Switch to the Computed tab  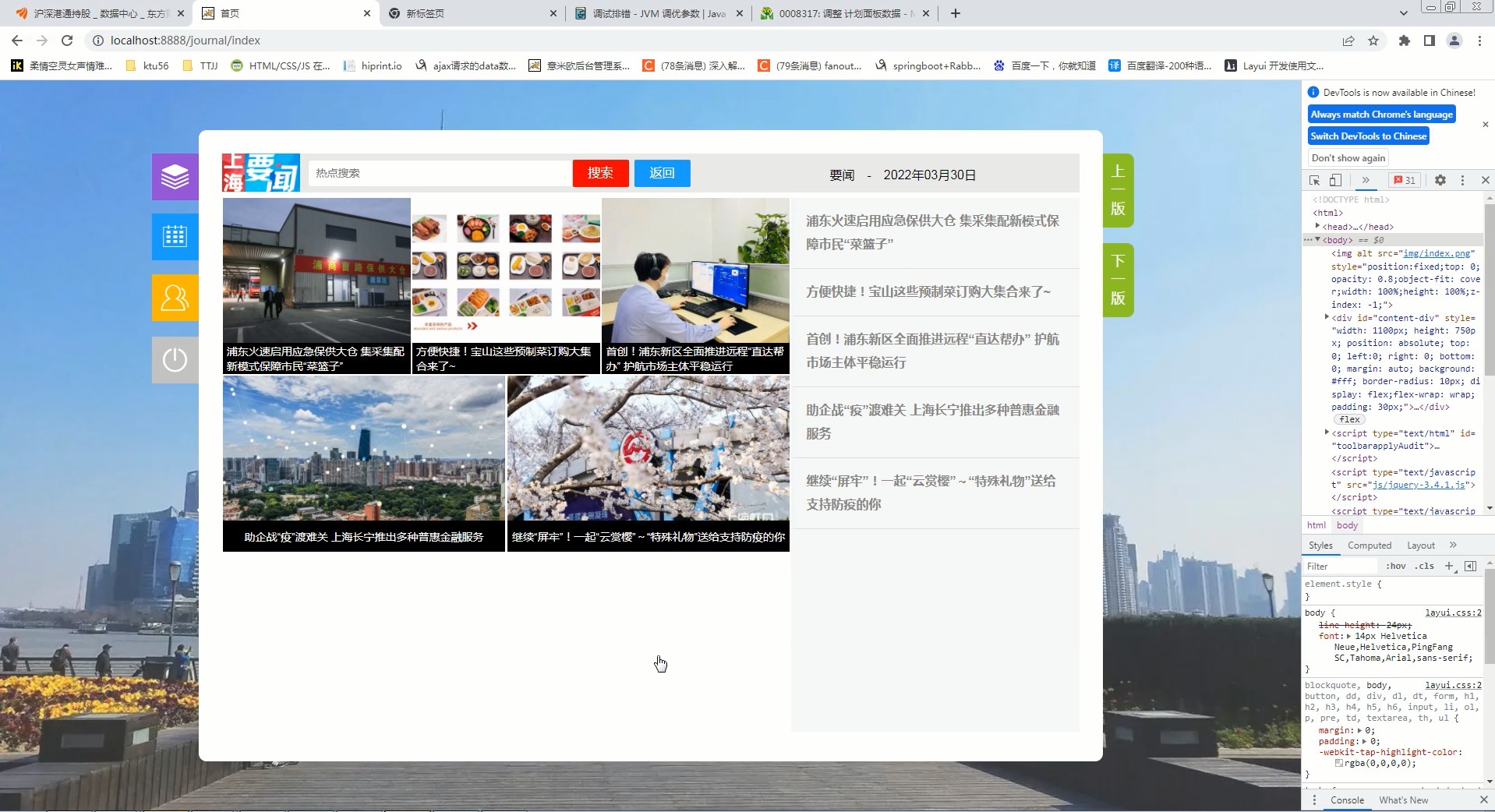click(x=1369, y=545)
